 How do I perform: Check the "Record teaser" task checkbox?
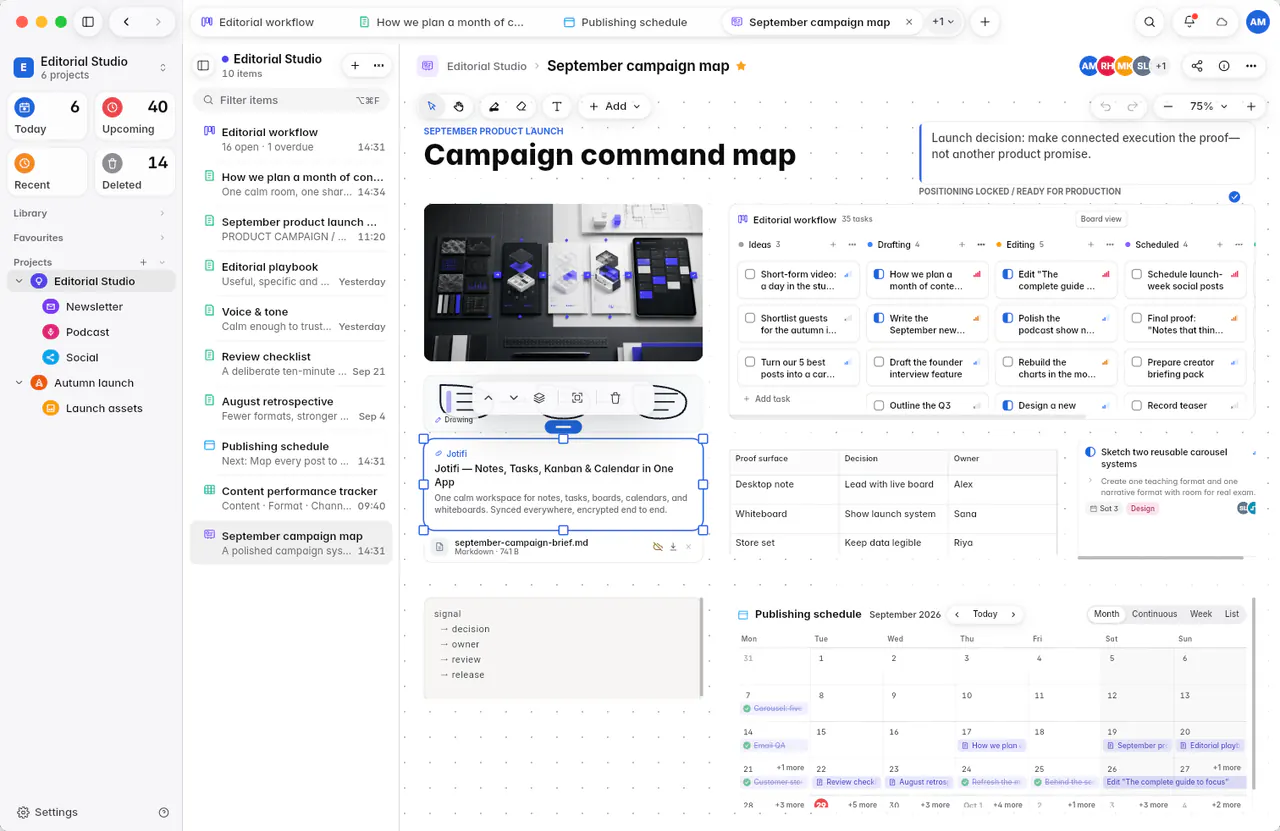1136,406
